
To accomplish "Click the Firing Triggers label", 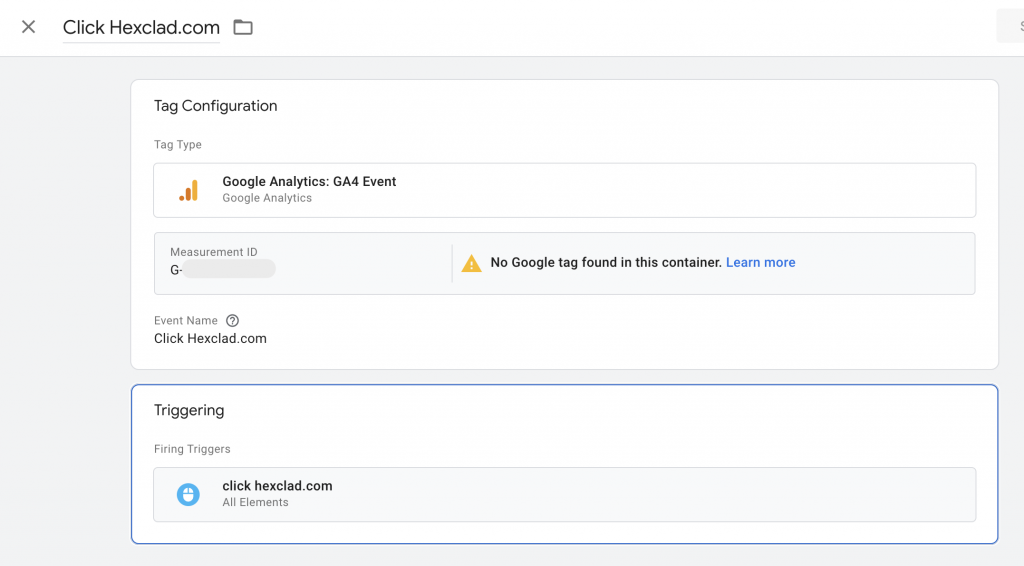I will coord(192,449).
